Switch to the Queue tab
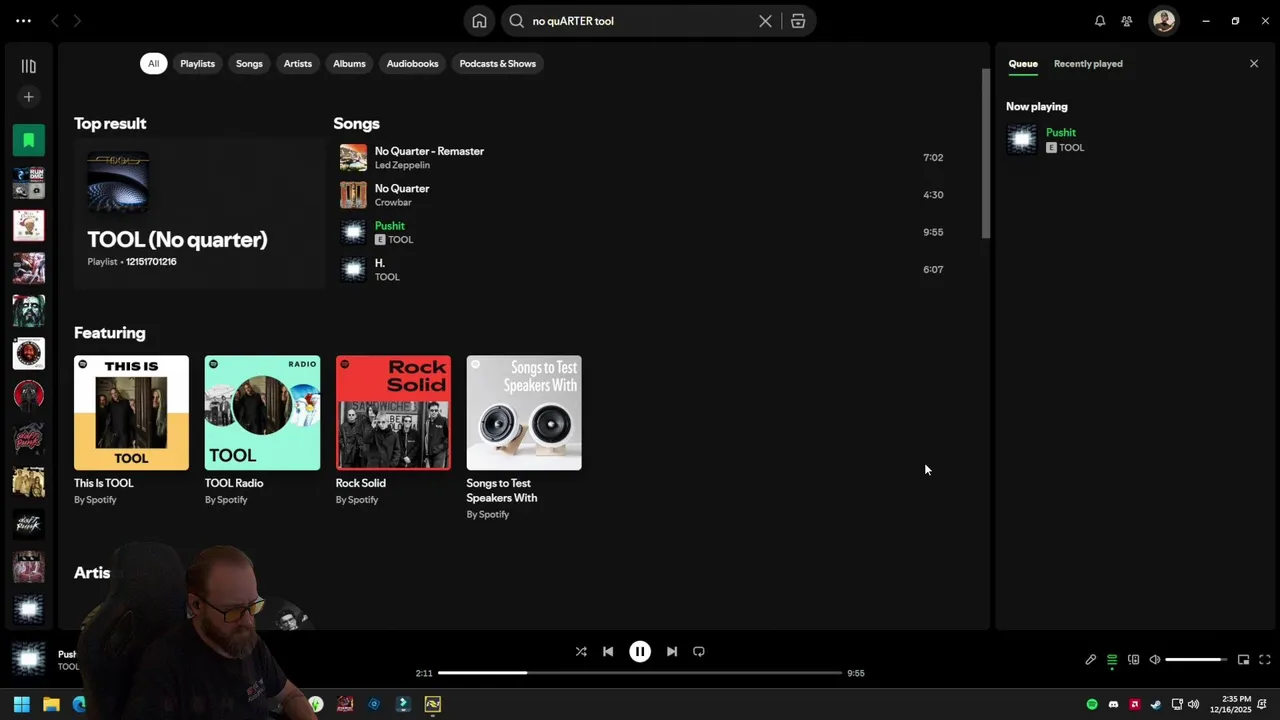 coord(1023,64)
